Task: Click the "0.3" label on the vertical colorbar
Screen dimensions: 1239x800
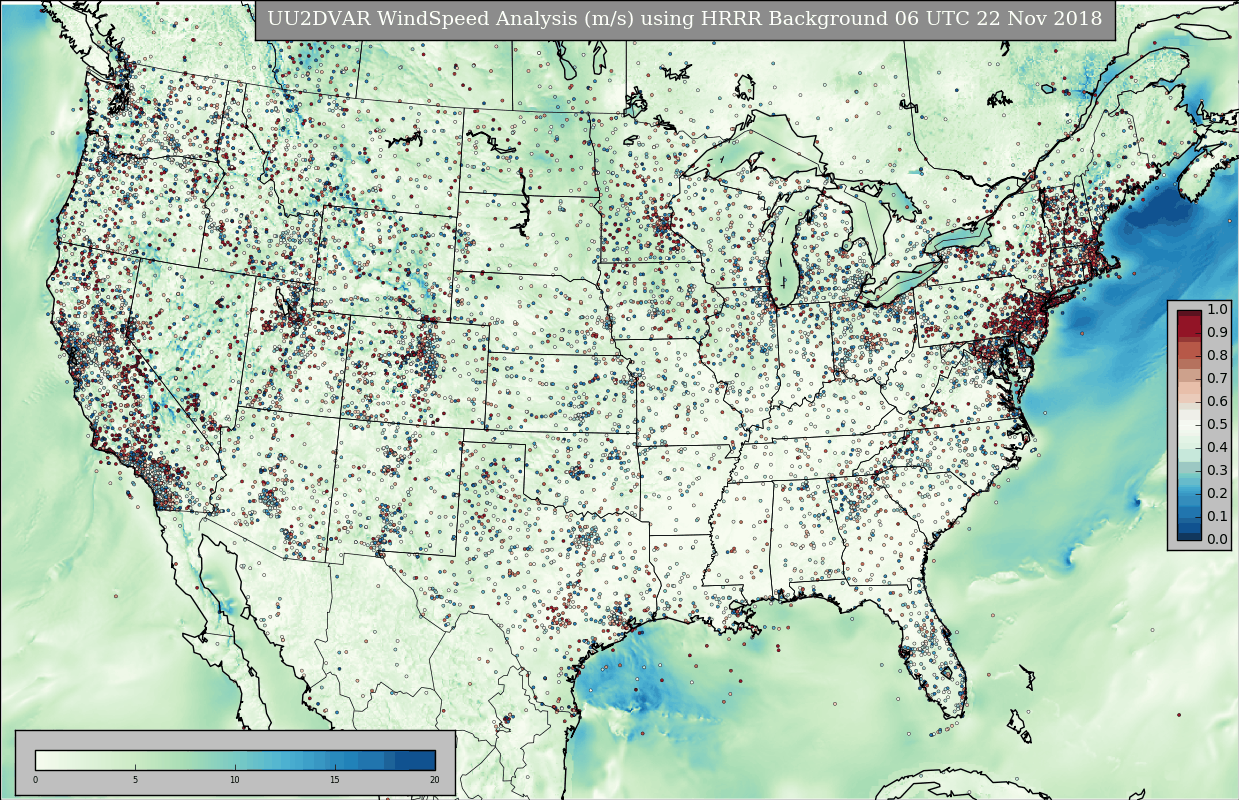Action: pyautogui.click(x=1217, y=471)
